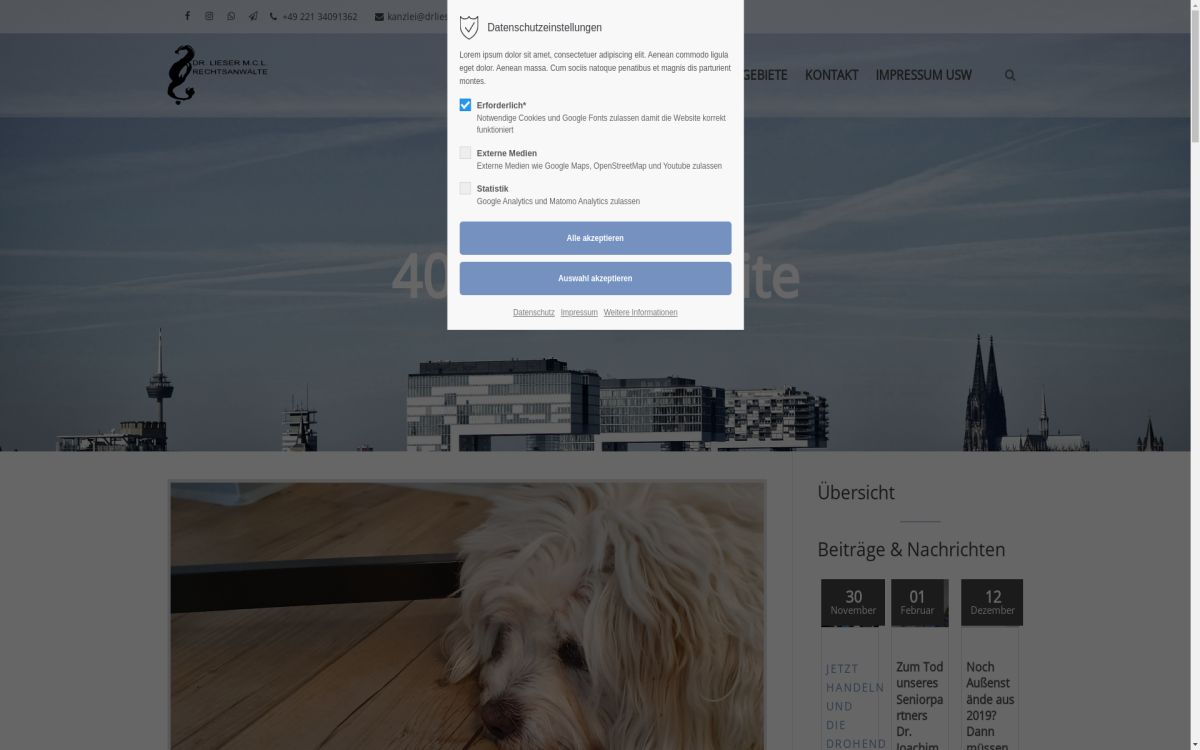The width and height of the screenshot is (1200, 750).
Task: Open the Weitere Informationen link
Action: (640, 313)
